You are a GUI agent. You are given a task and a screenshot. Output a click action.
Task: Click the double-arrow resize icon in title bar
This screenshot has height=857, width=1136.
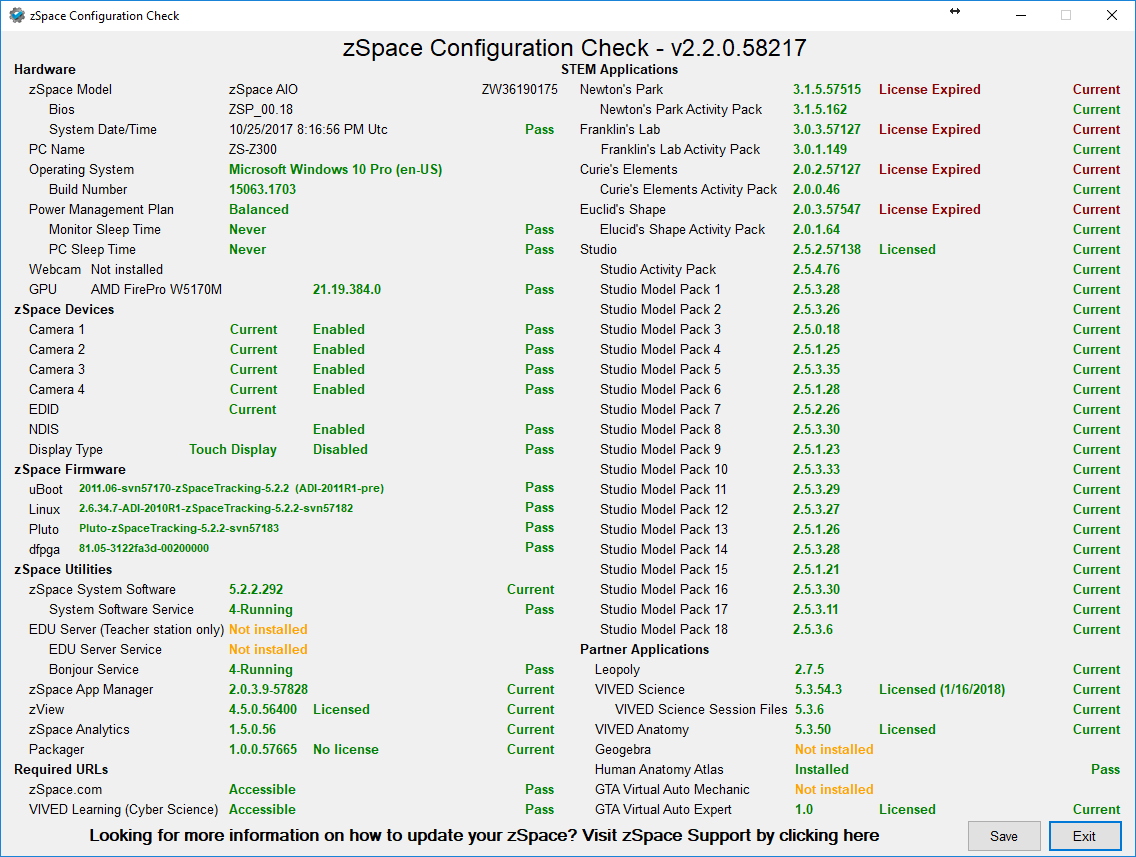[x=954, y=12]
